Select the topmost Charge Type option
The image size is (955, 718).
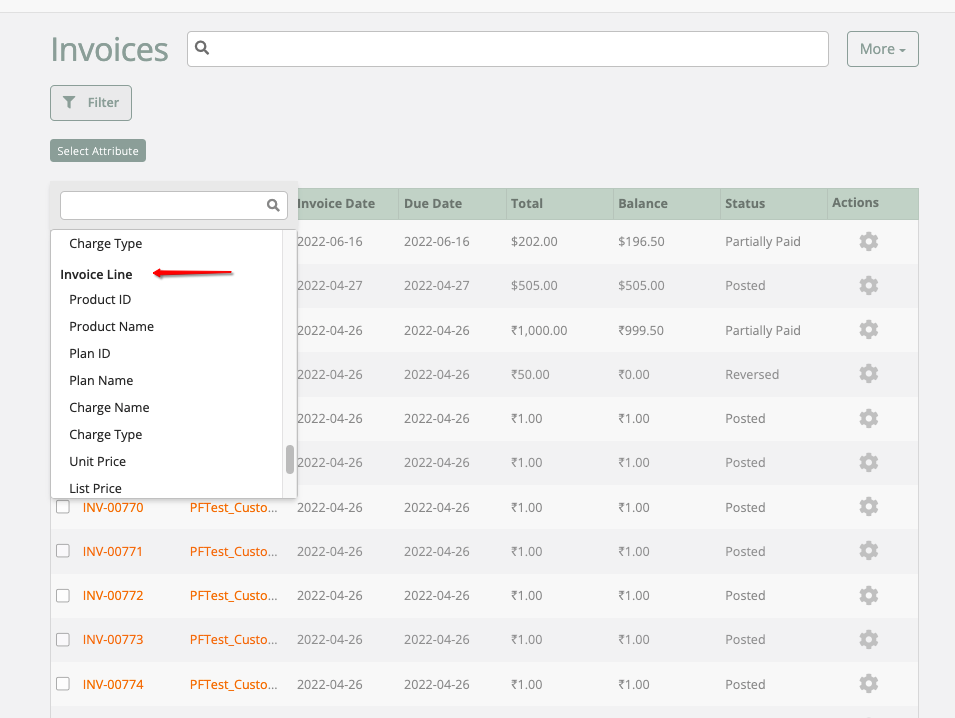pyautogui.click(x=105, y=244)
